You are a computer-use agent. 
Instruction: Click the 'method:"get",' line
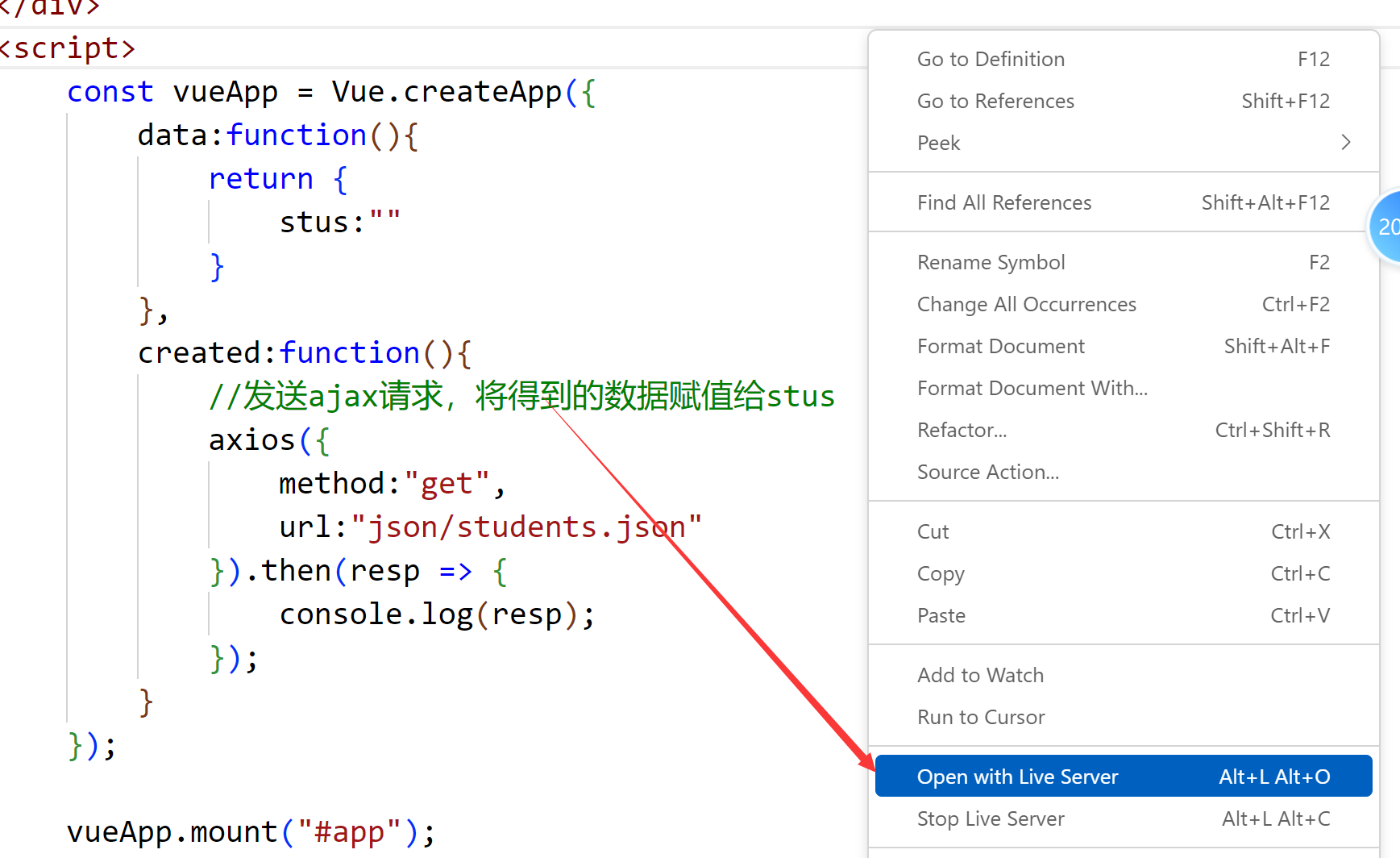(x=392, y=484)
